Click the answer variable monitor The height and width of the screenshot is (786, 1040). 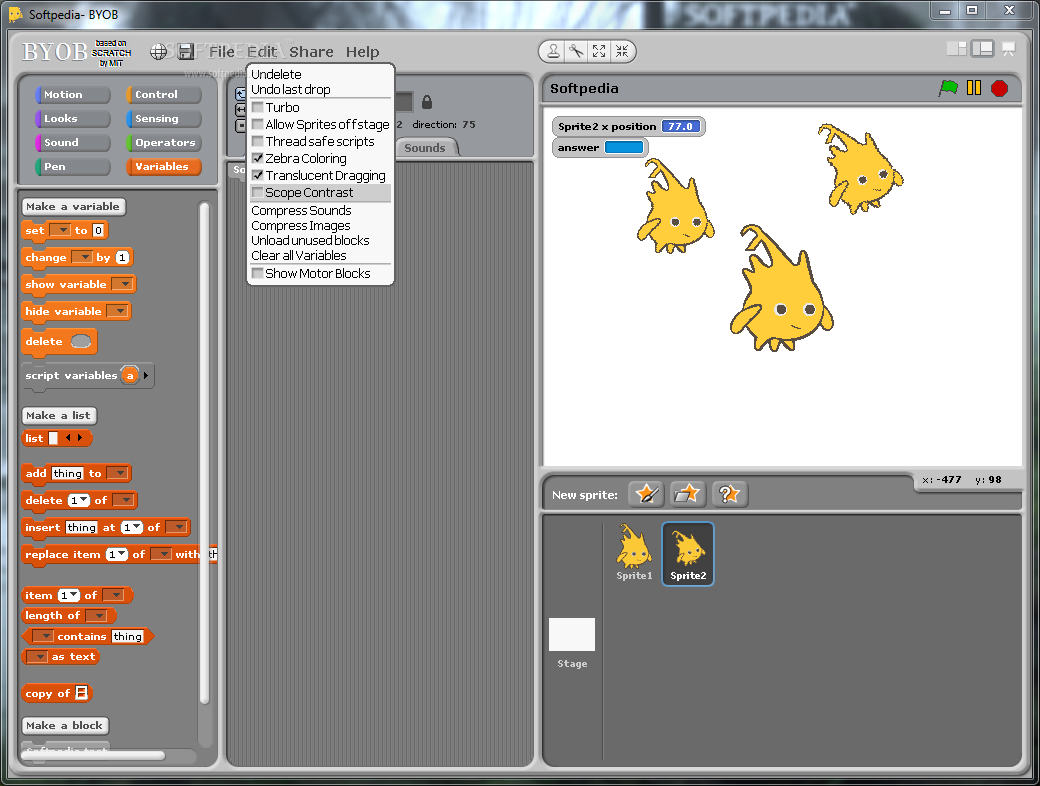pyautogui.click(x=600, y=147)
